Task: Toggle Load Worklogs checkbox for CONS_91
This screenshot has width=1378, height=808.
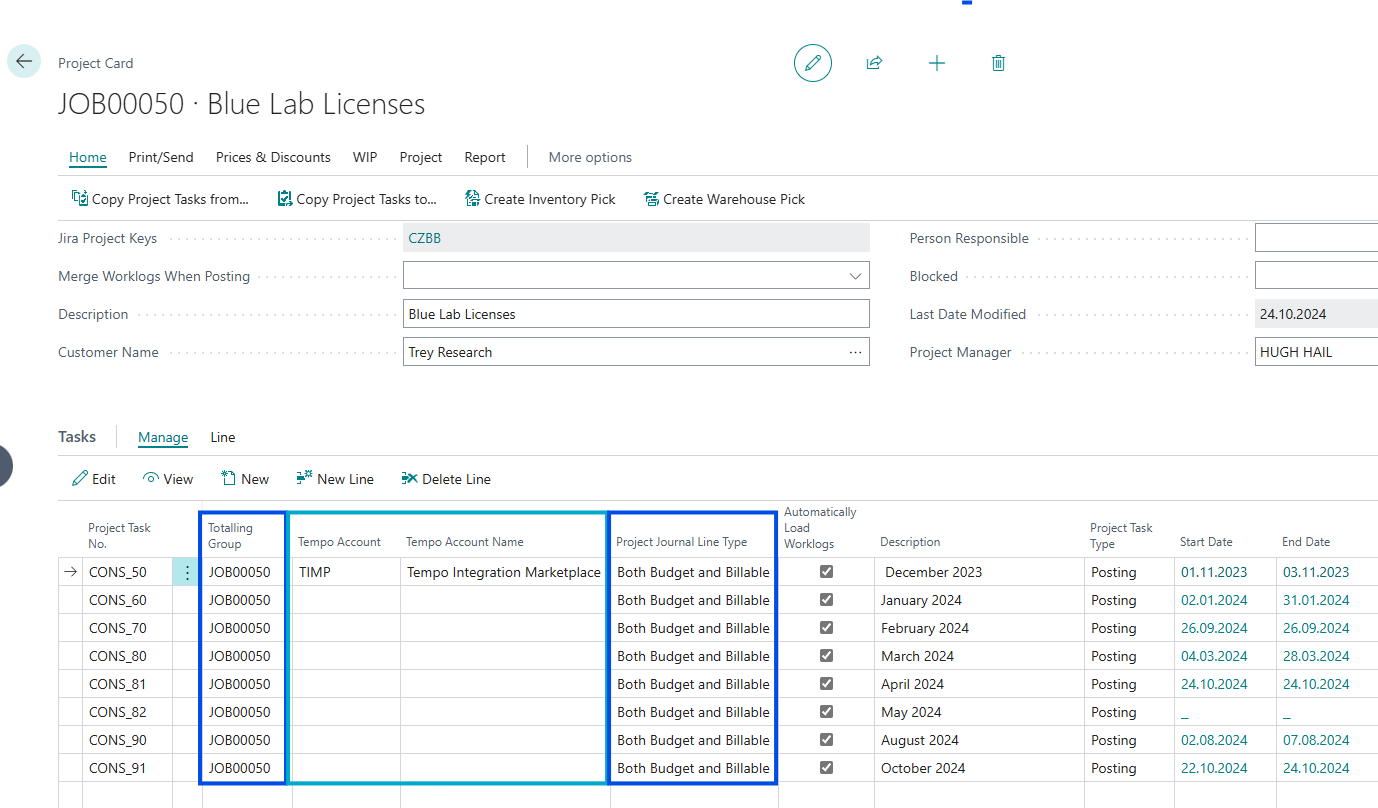Action: tap(826, 768)
